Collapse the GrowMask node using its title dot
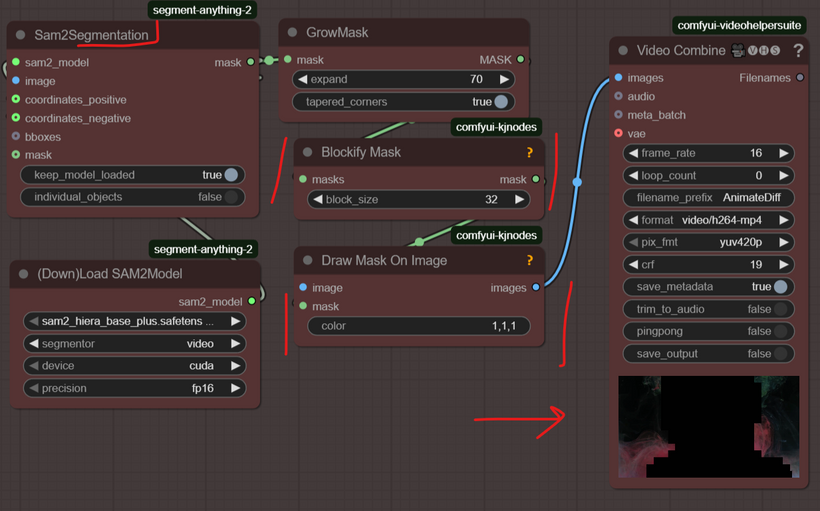 point(293,33)
